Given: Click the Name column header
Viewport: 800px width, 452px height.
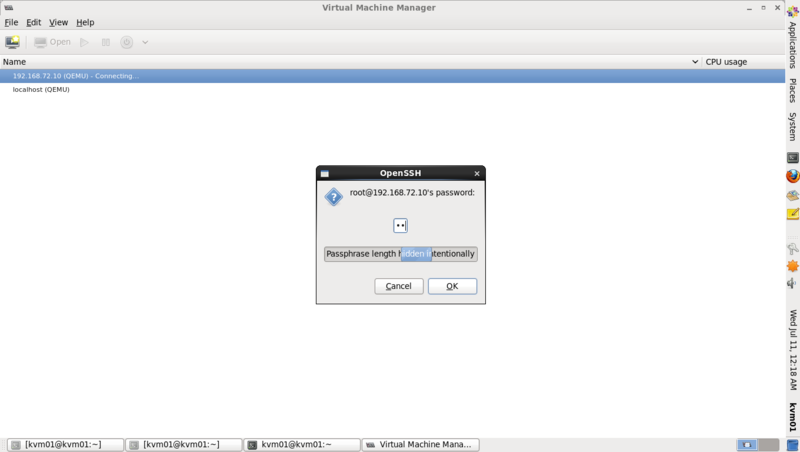Looking at the screenshot, I should 351,62.
